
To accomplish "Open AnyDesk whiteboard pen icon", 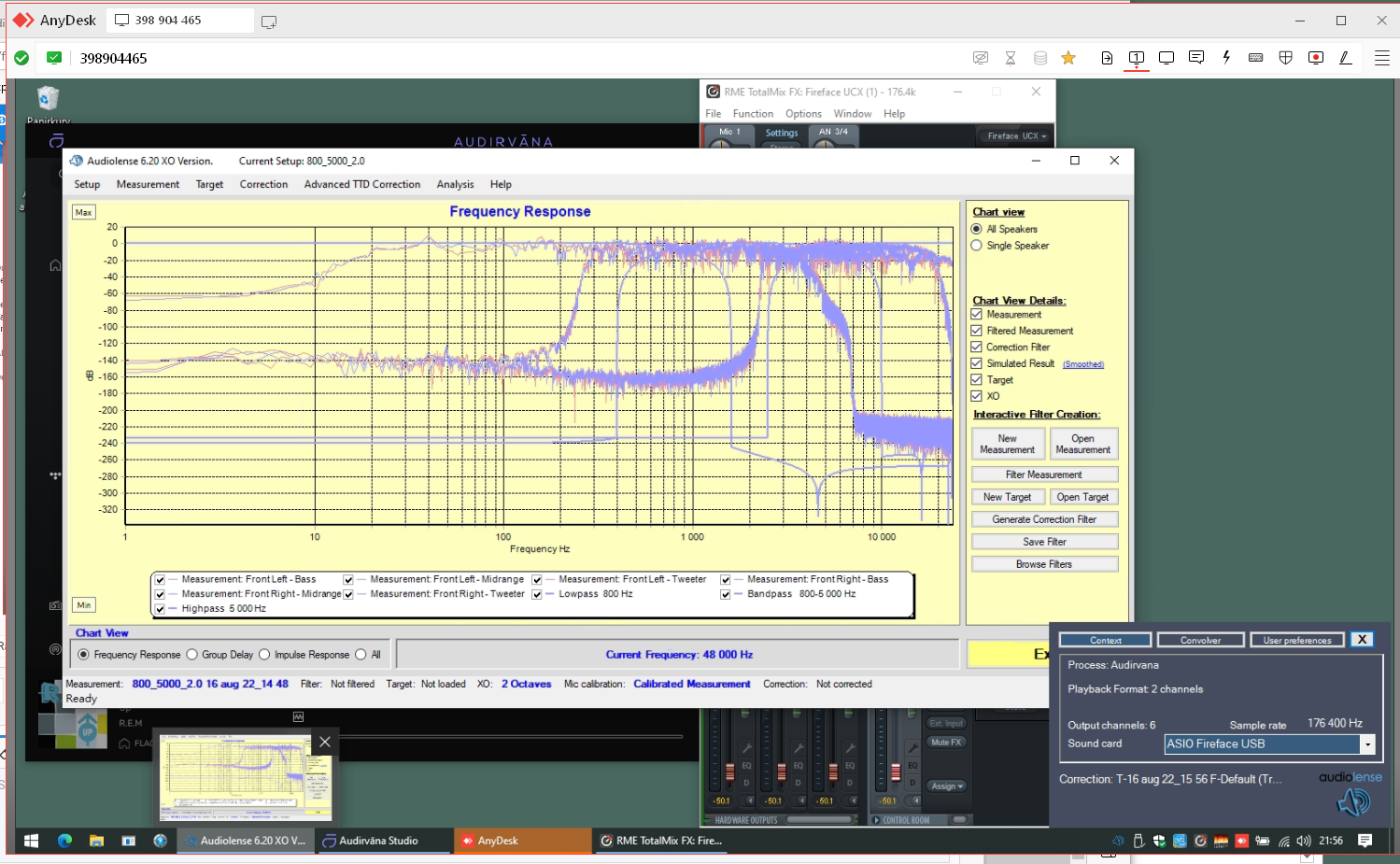I will click(1346, 58).
